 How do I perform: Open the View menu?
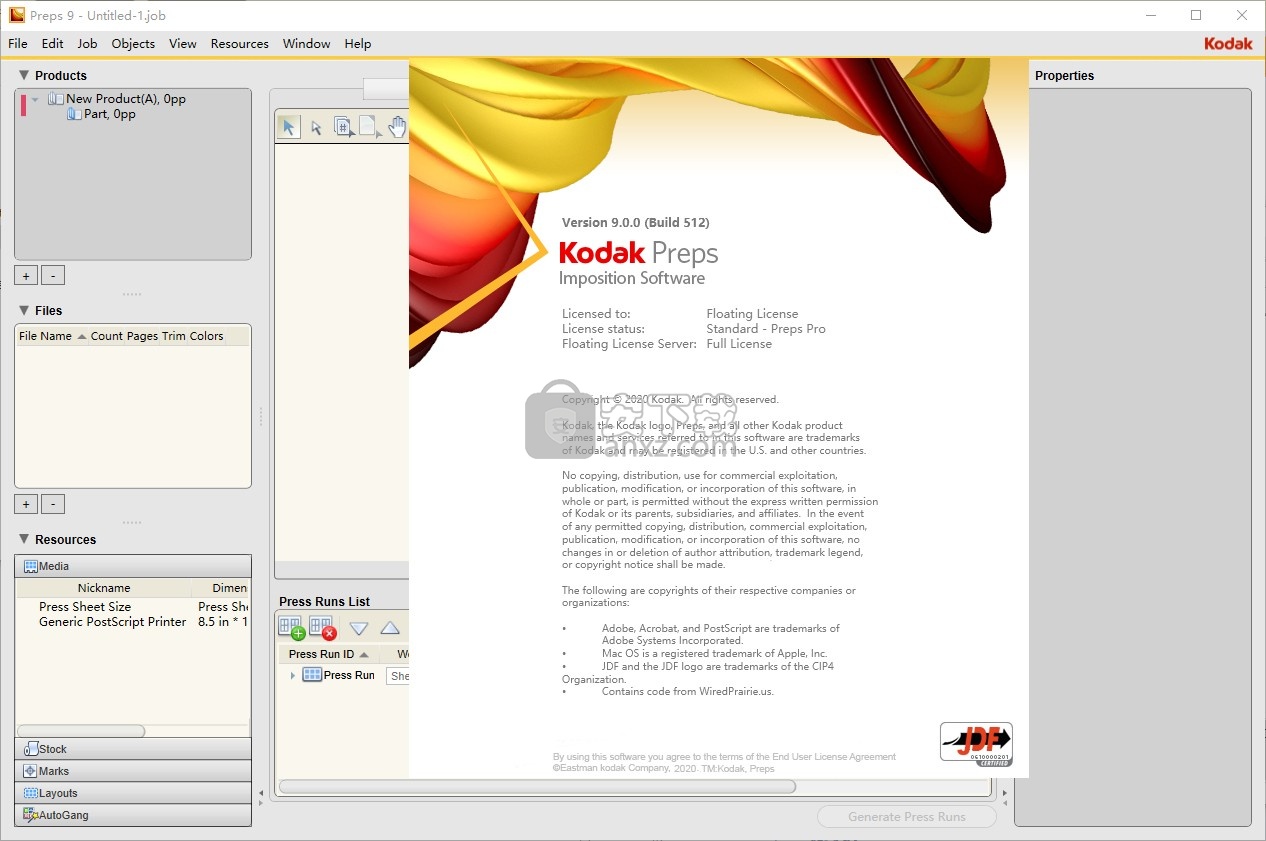coord(183,43)
